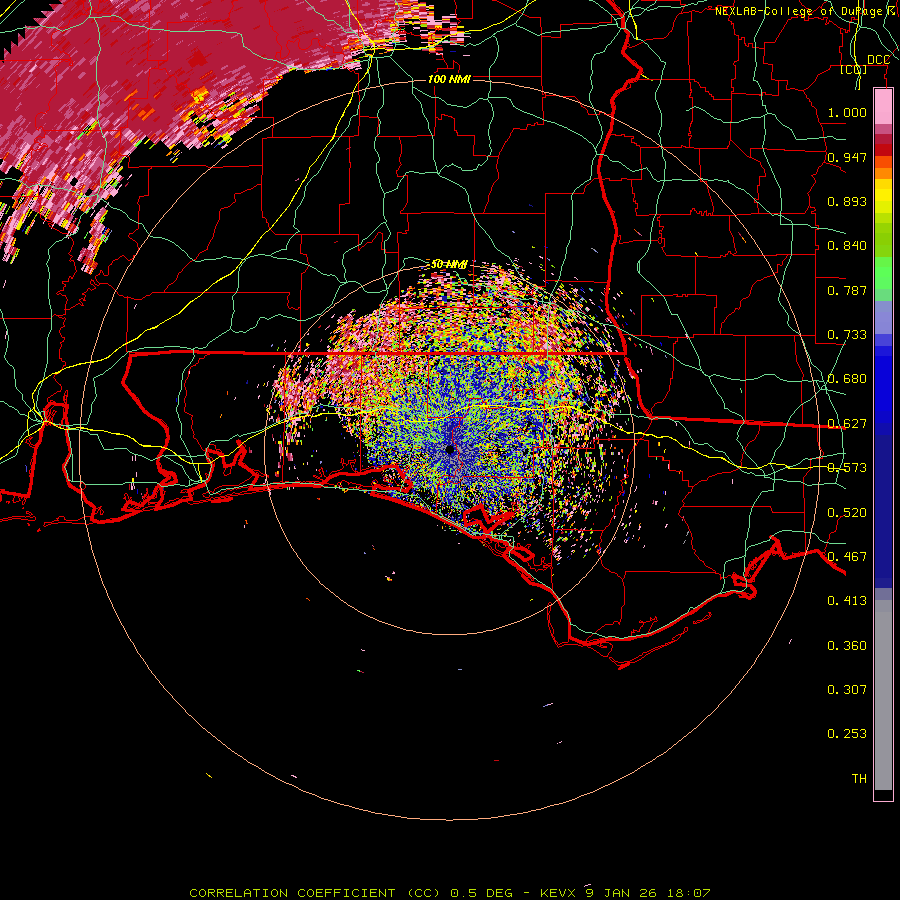Select the 0.253 scale value
This screenshot has width=900, height=900.
(847, 734)
